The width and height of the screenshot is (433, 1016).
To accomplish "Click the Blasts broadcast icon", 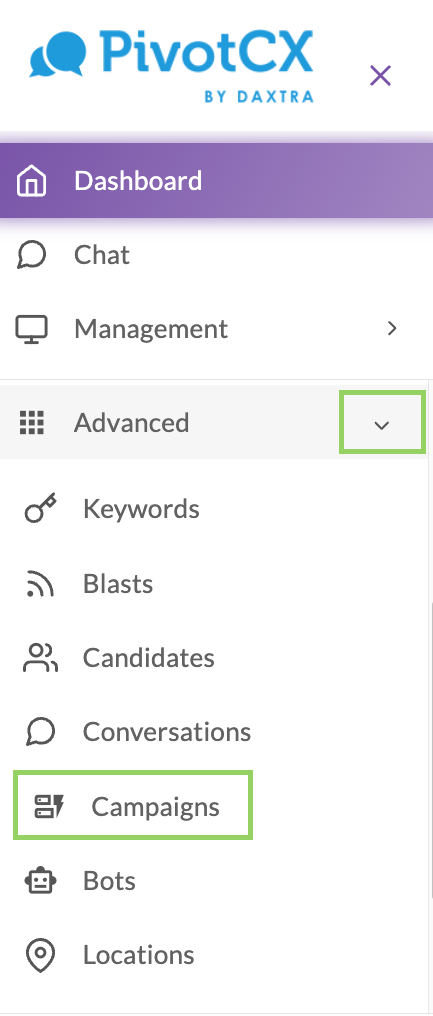I will (x=40, y=583).
